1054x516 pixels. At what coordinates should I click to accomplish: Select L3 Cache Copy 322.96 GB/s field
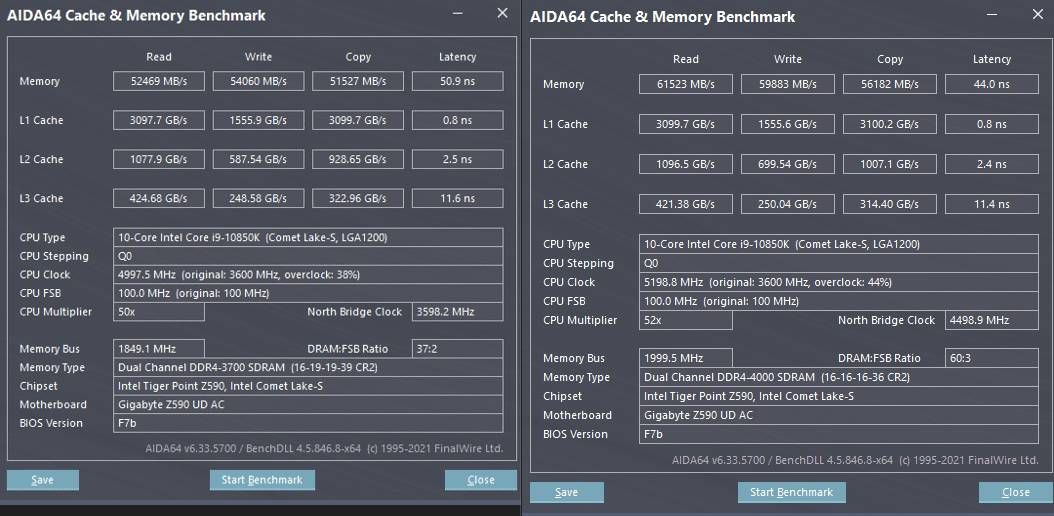[358, 198]
